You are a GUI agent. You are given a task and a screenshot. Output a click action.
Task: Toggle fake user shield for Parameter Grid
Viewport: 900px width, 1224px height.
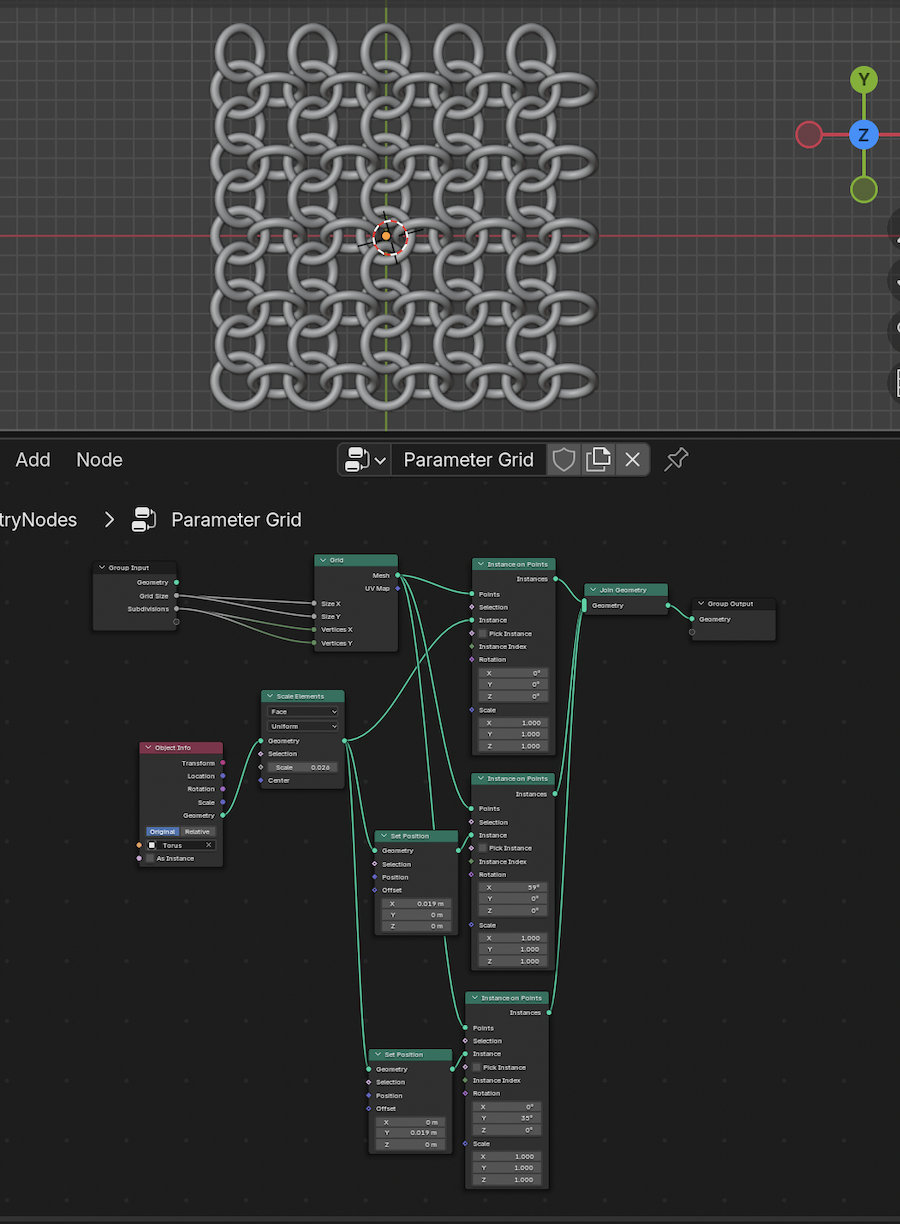tap(564, 460)
